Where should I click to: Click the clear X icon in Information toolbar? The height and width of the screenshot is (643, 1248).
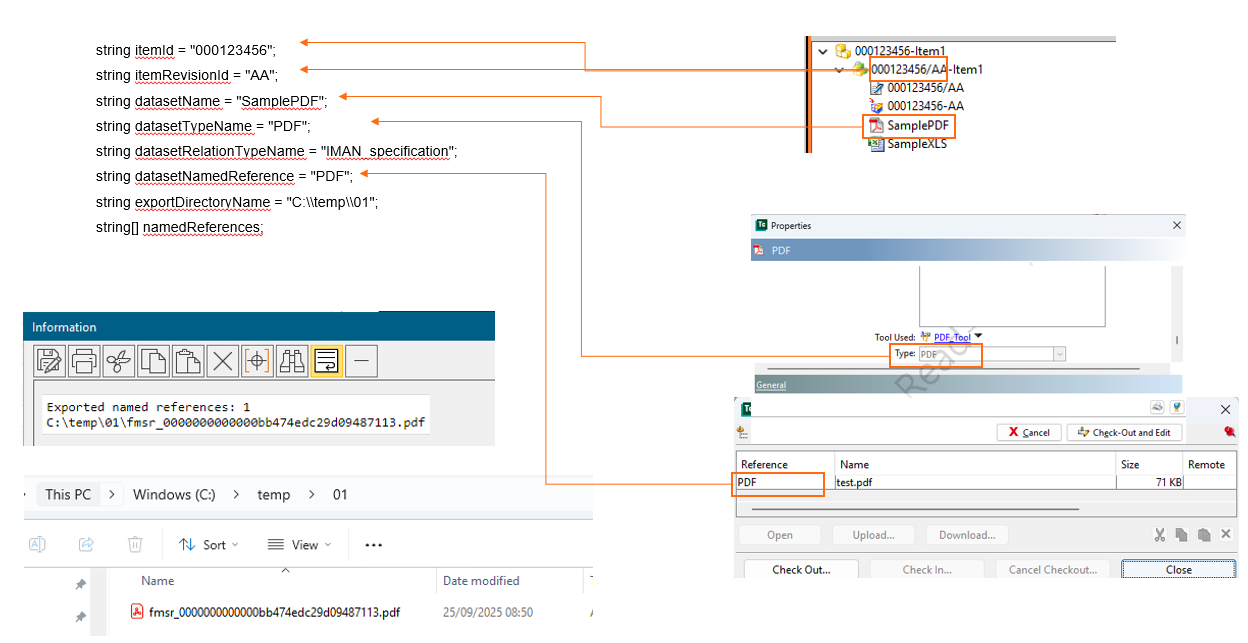223,361
